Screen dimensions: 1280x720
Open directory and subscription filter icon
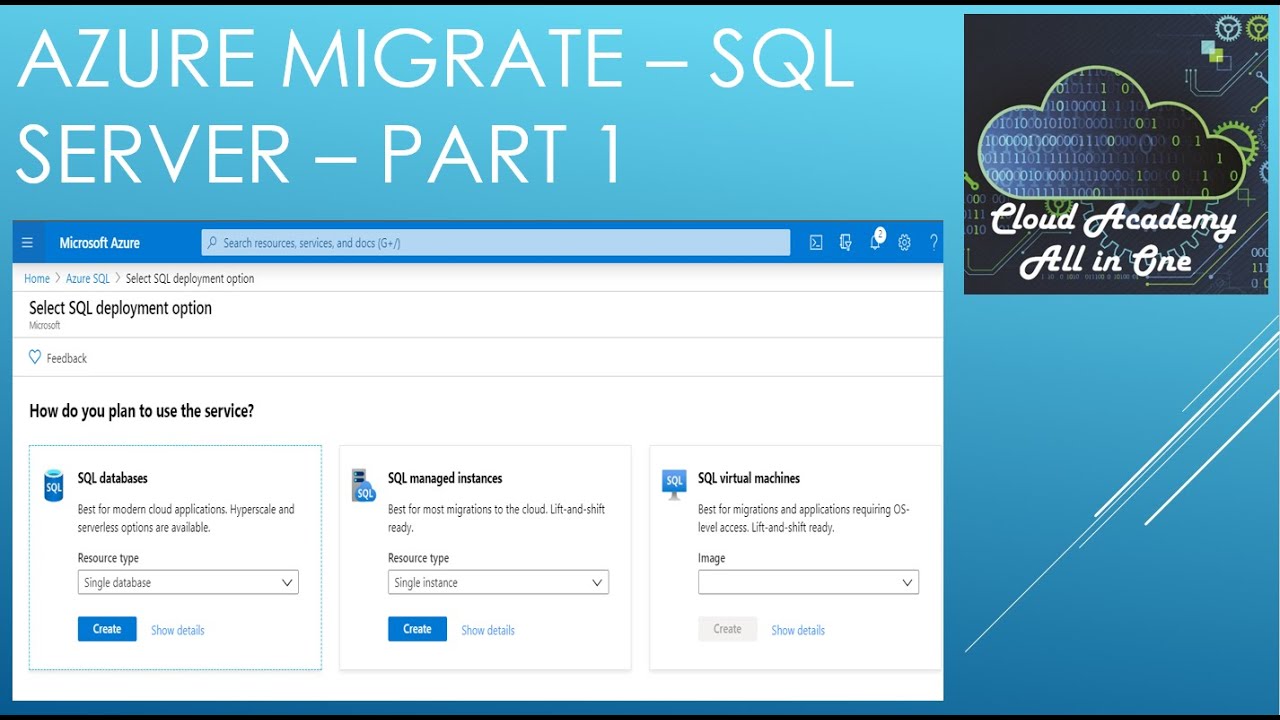tap(846, 243)
